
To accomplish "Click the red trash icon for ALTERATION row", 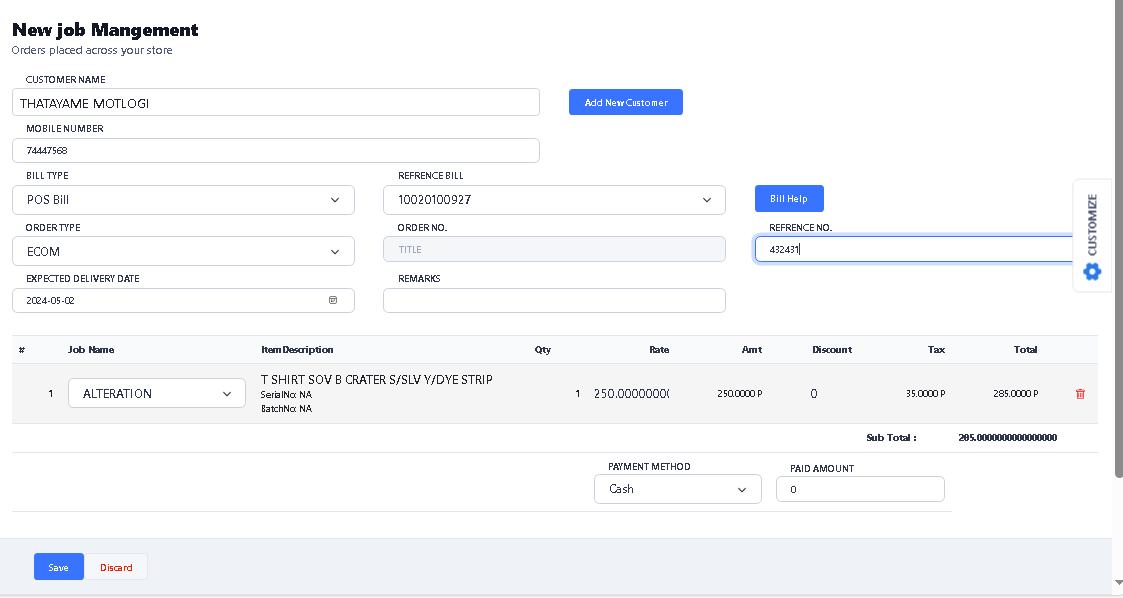I will pyautogui.click(x=1080, y=394).
